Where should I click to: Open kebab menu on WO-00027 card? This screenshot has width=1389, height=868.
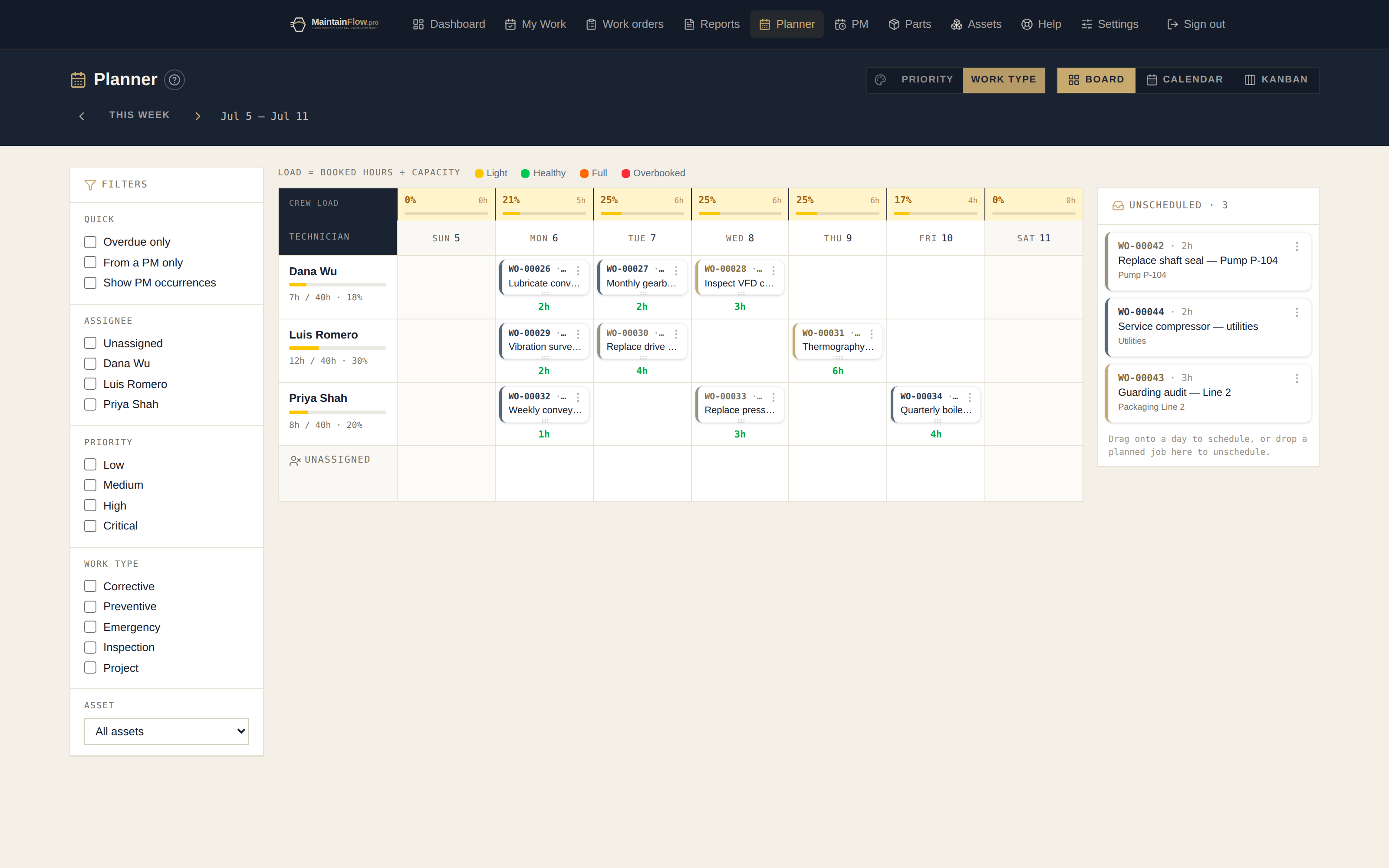(x=676, y=270)
